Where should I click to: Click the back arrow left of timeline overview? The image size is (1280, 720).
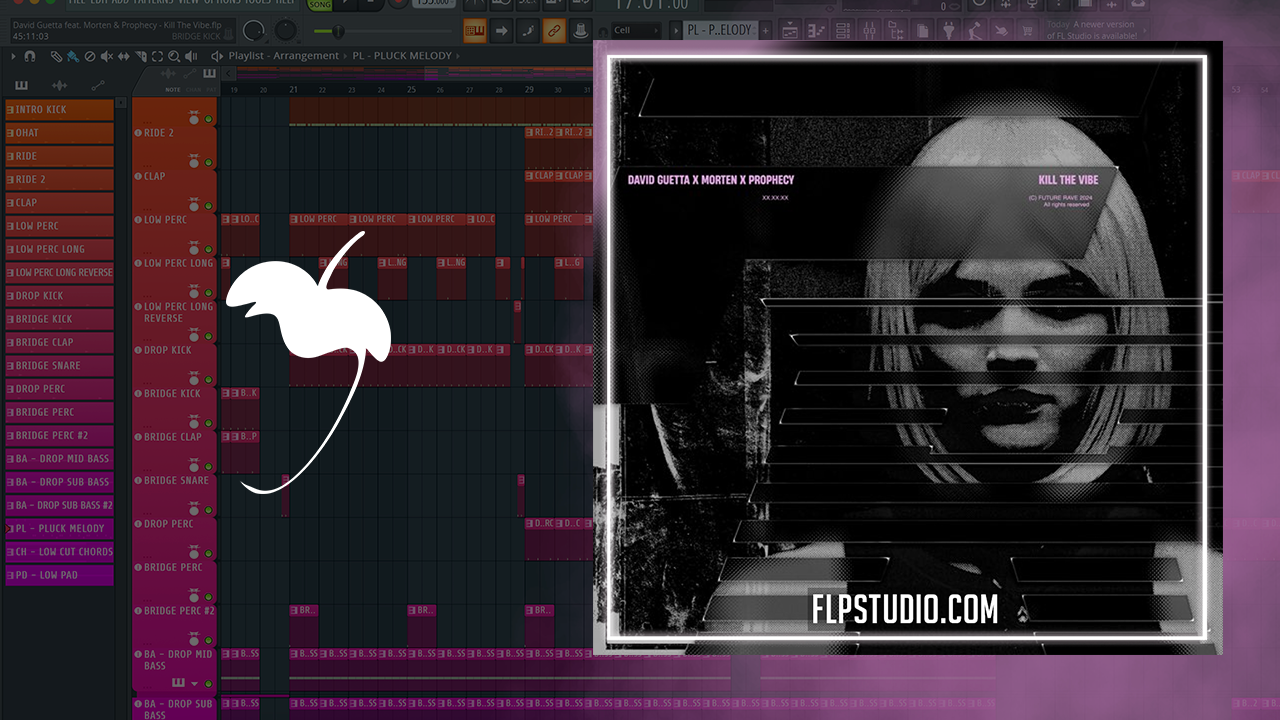[x=228, y=74]
